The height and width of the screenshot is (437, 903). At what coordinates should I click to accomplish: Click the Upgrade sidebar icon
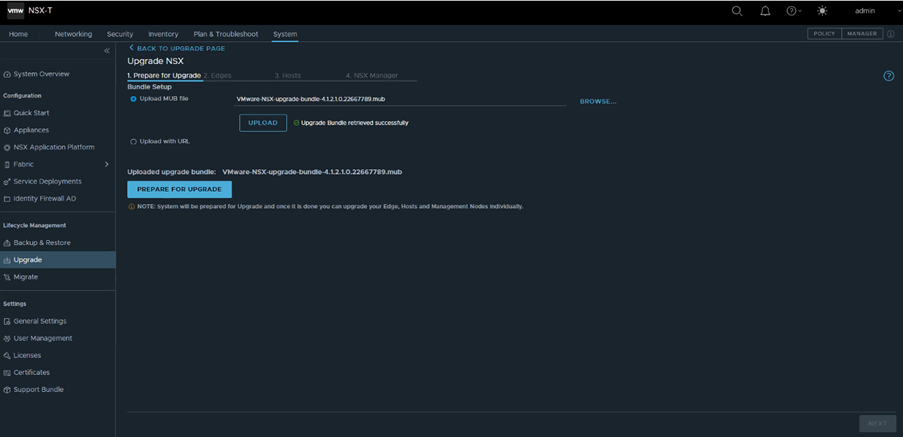click(x=7, y=260)
